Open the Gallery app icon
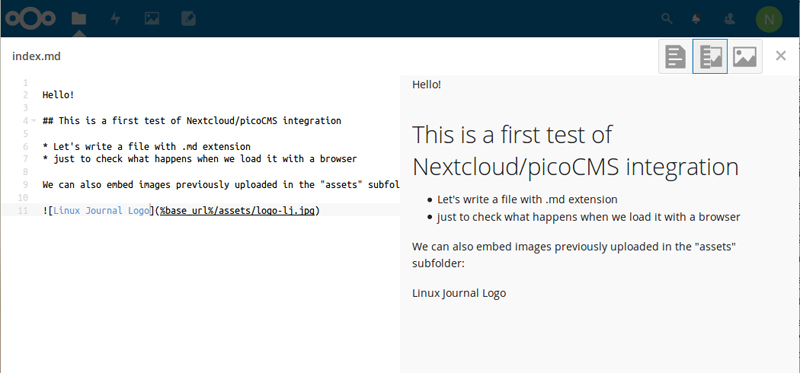This screenshot has width=800, height=373. click(152, 19)
